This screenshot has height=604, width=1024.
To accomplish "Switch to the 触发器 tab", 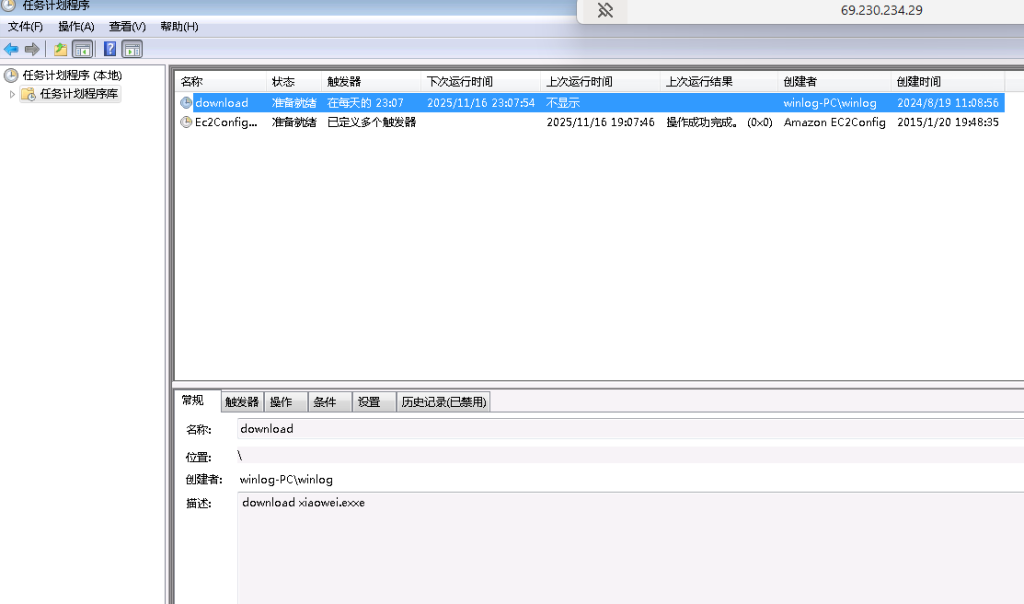I will [x=242, y=402].
